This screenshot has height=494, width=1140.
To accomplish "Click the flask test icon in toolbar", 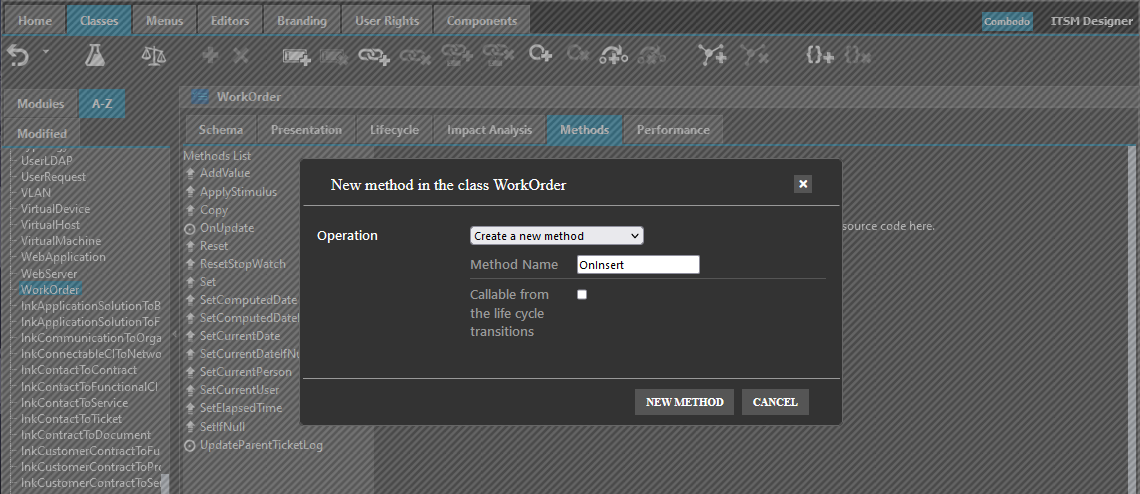I will coord(94,56).
